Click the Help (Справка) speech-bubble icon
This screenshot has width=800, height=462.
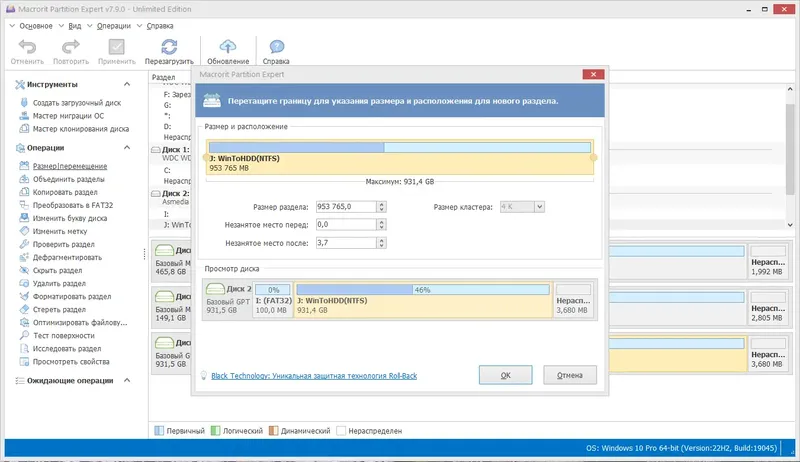click(277, 47)
